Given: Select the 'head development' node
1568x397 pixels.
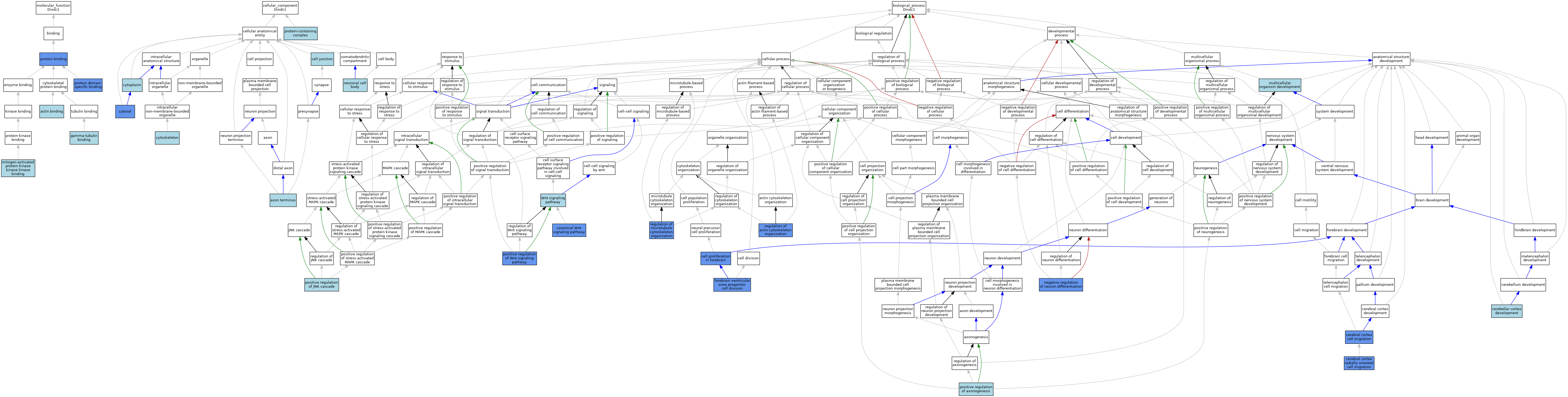Looking at the screenshot, I should click(x=1432, y=138).
